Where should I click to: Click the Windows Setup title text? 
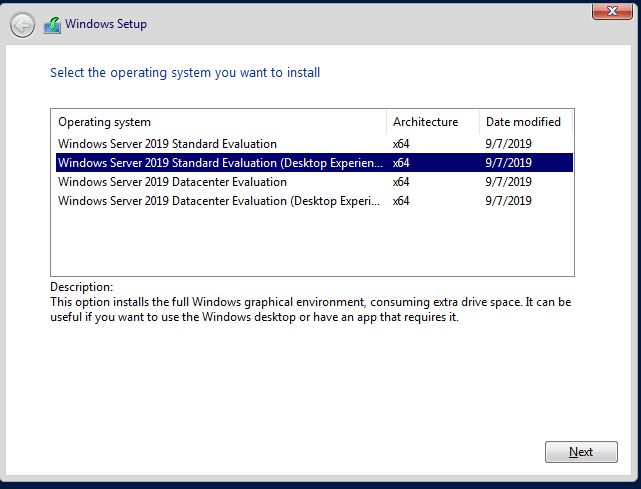pyautogui.click(x=106, y=24)
